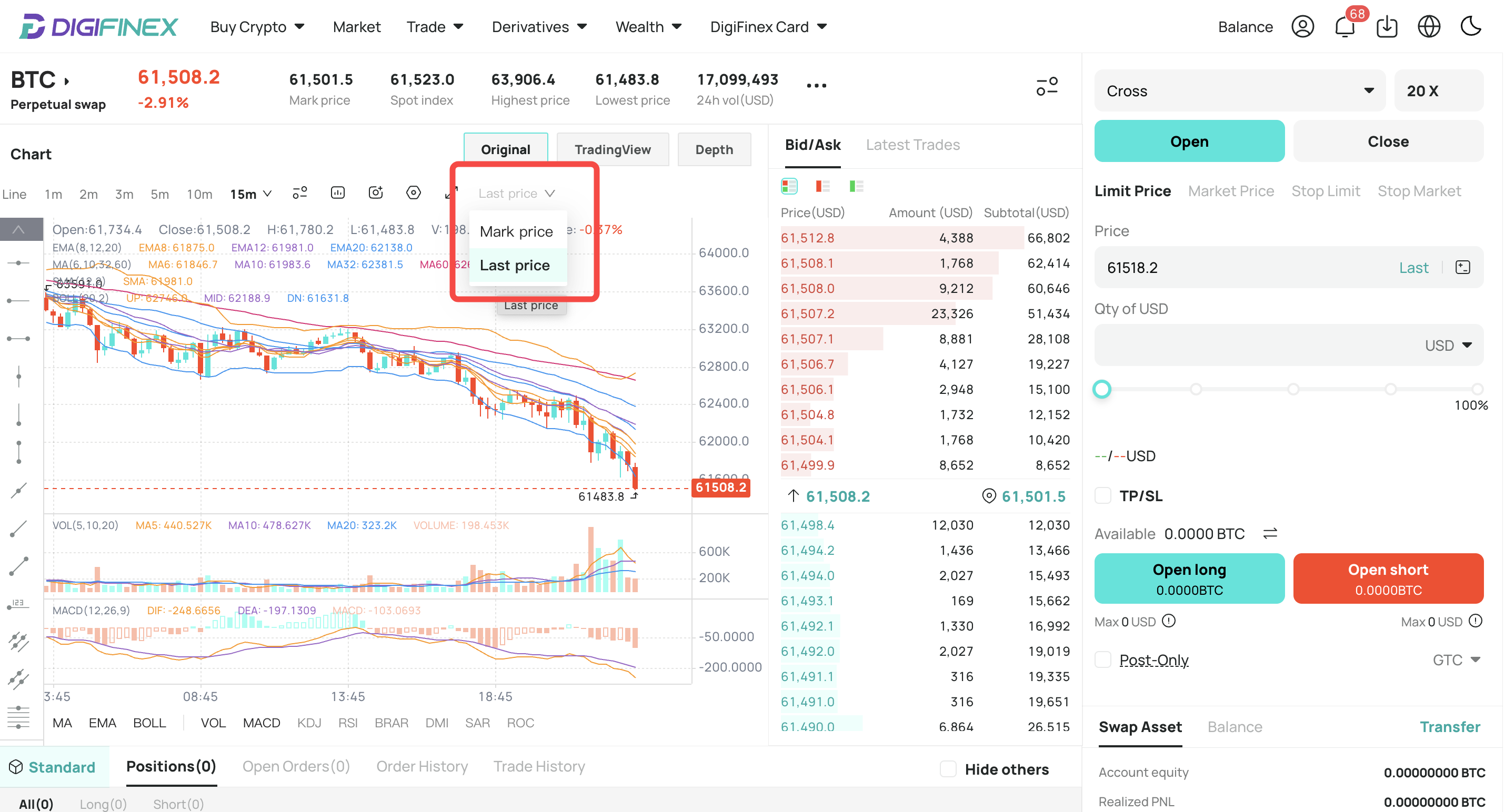Image resolution: width=1505 pixels, height=812 pixels.
Task: Click the hexagon chart preferences icon
Action: click(x=414, y=193)
